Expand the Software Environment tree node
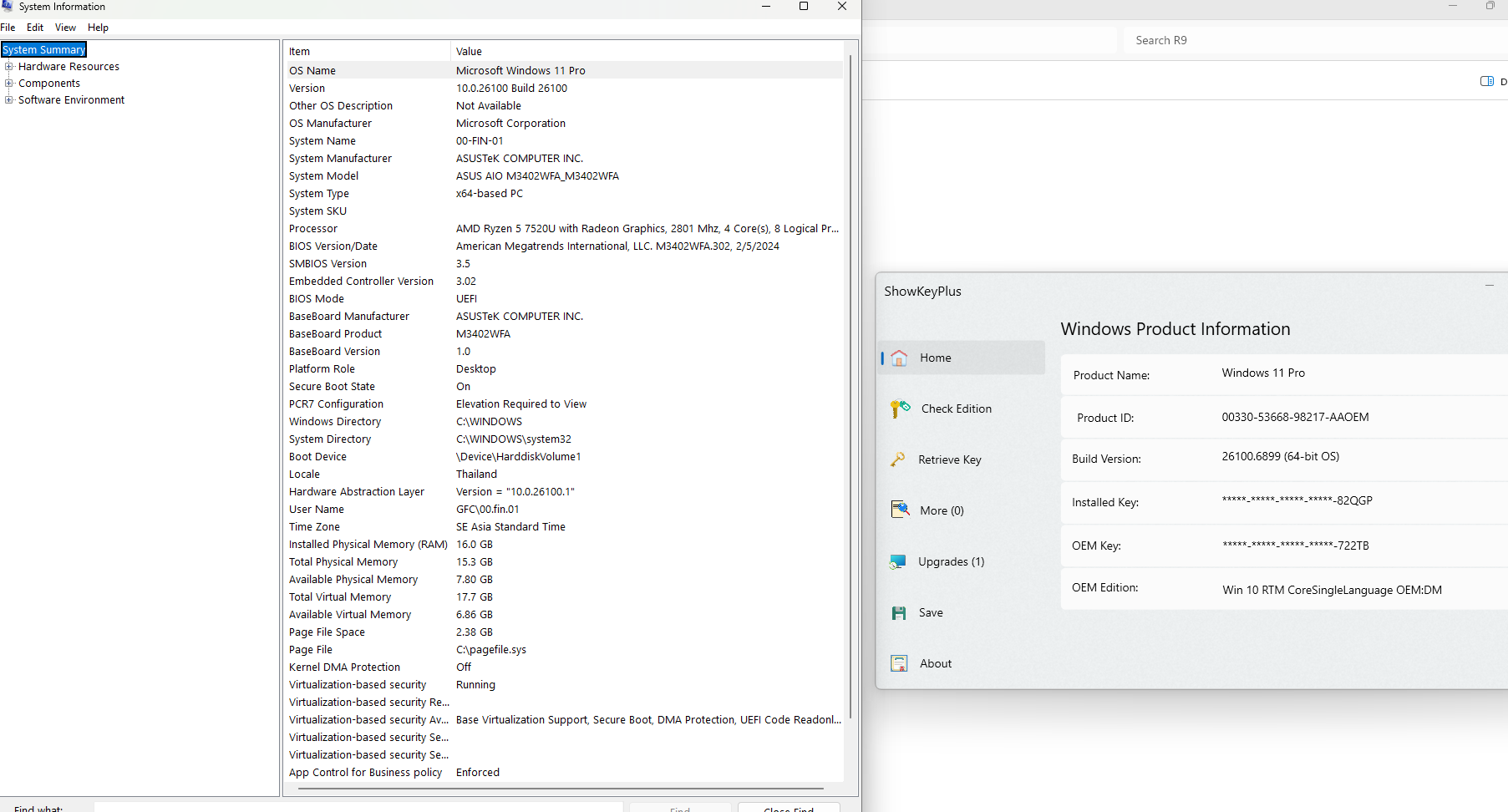 tap(9, 100)
